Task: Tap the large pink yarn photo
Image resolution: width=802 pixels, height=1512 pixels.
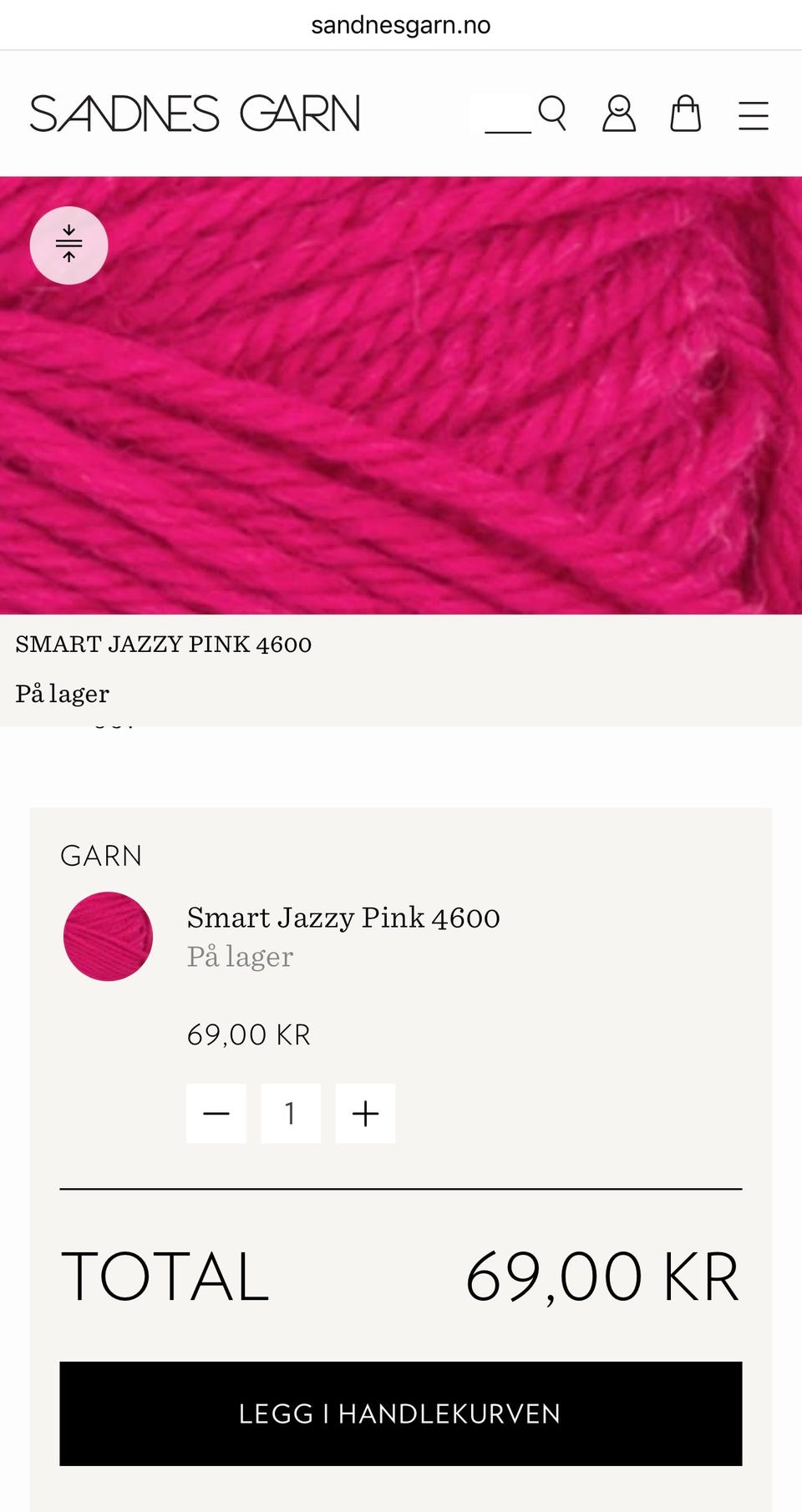Action: pyautogui.click(x=401, y=395)
